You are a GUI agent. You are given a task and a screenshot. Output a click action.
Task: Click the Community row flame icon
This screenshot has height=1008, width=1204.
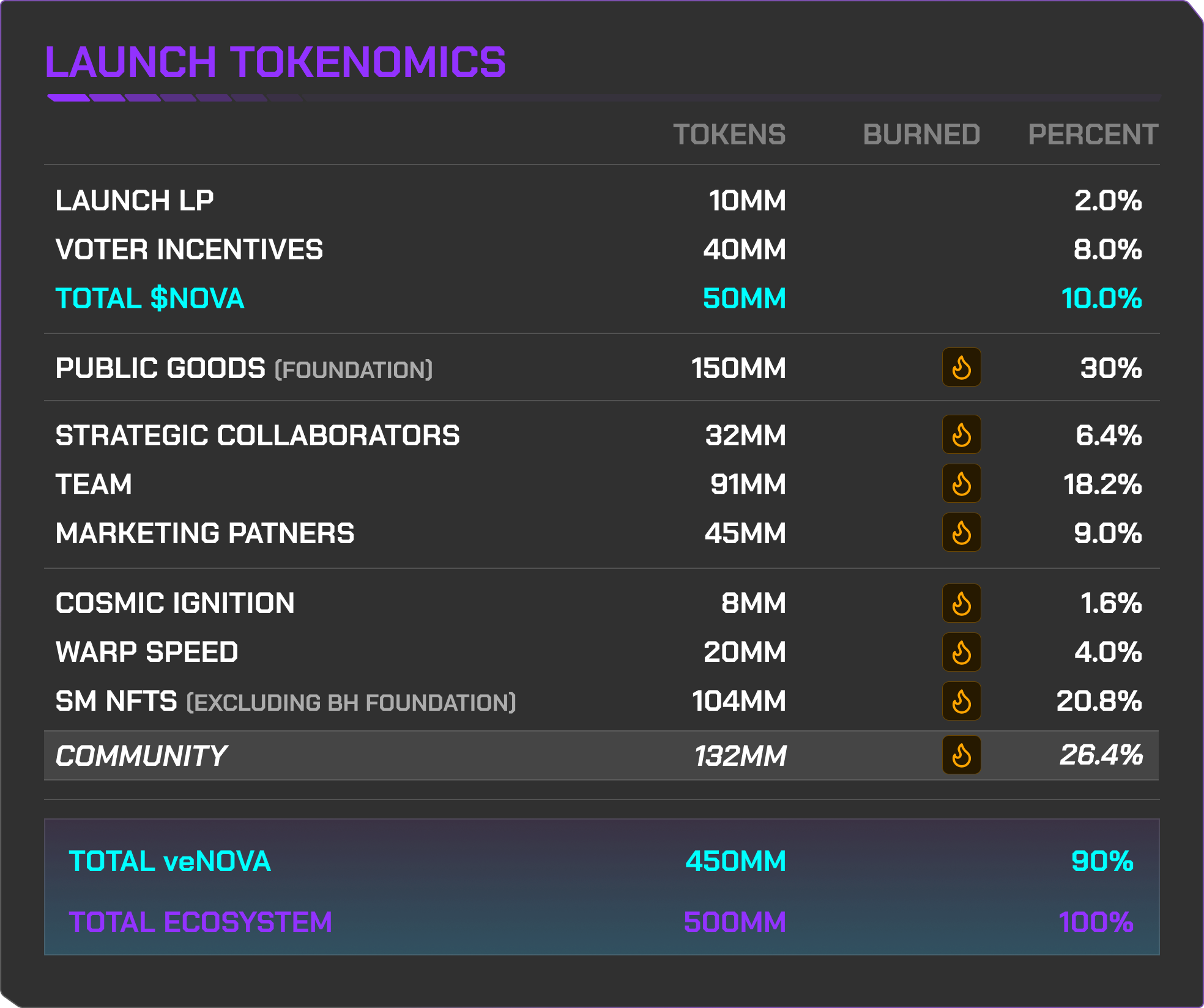point(961,755)
